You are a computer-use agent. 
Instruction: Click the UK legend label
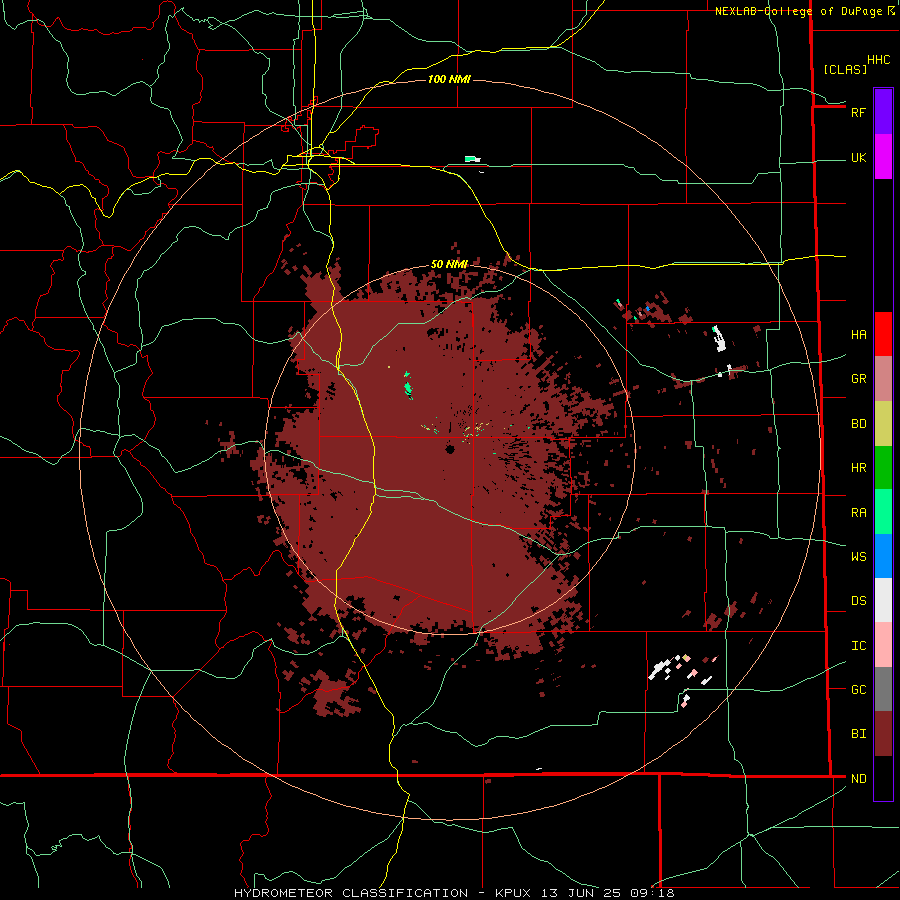pyautogui.click(x=858, y=157)
